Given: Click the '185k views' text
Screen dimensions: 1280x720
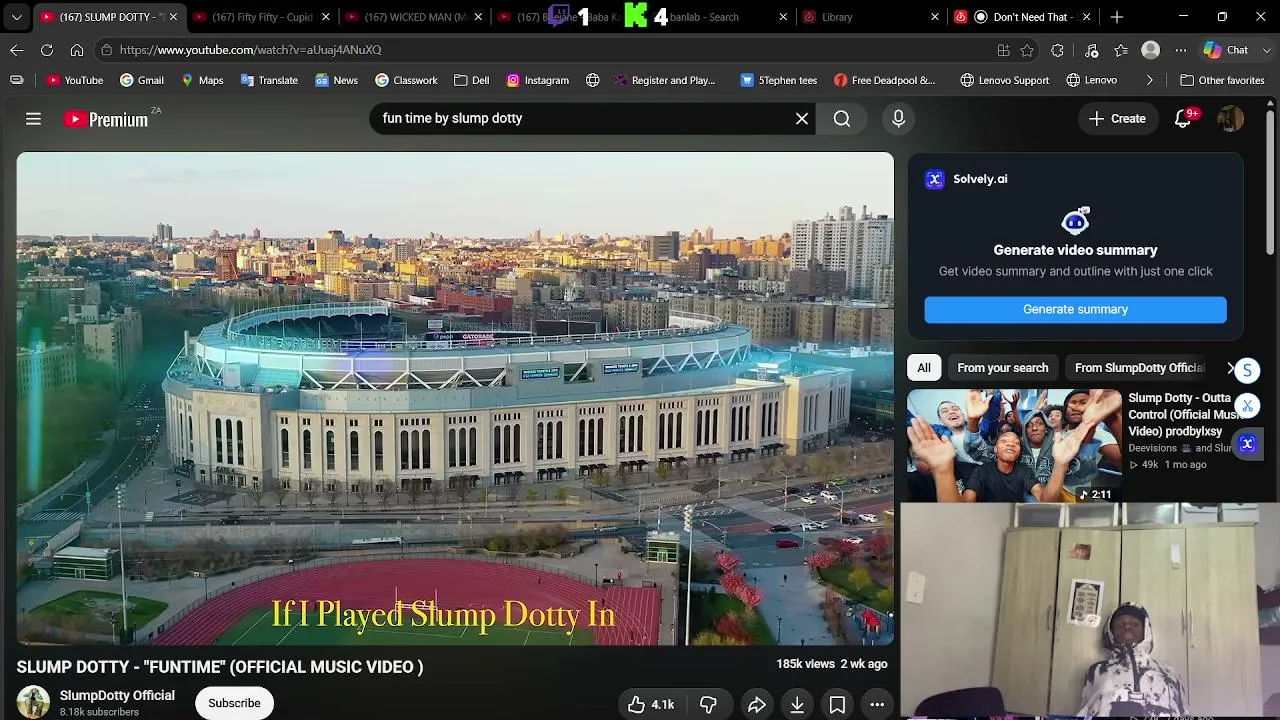Looking at the screenshot, I should (805, 664).
